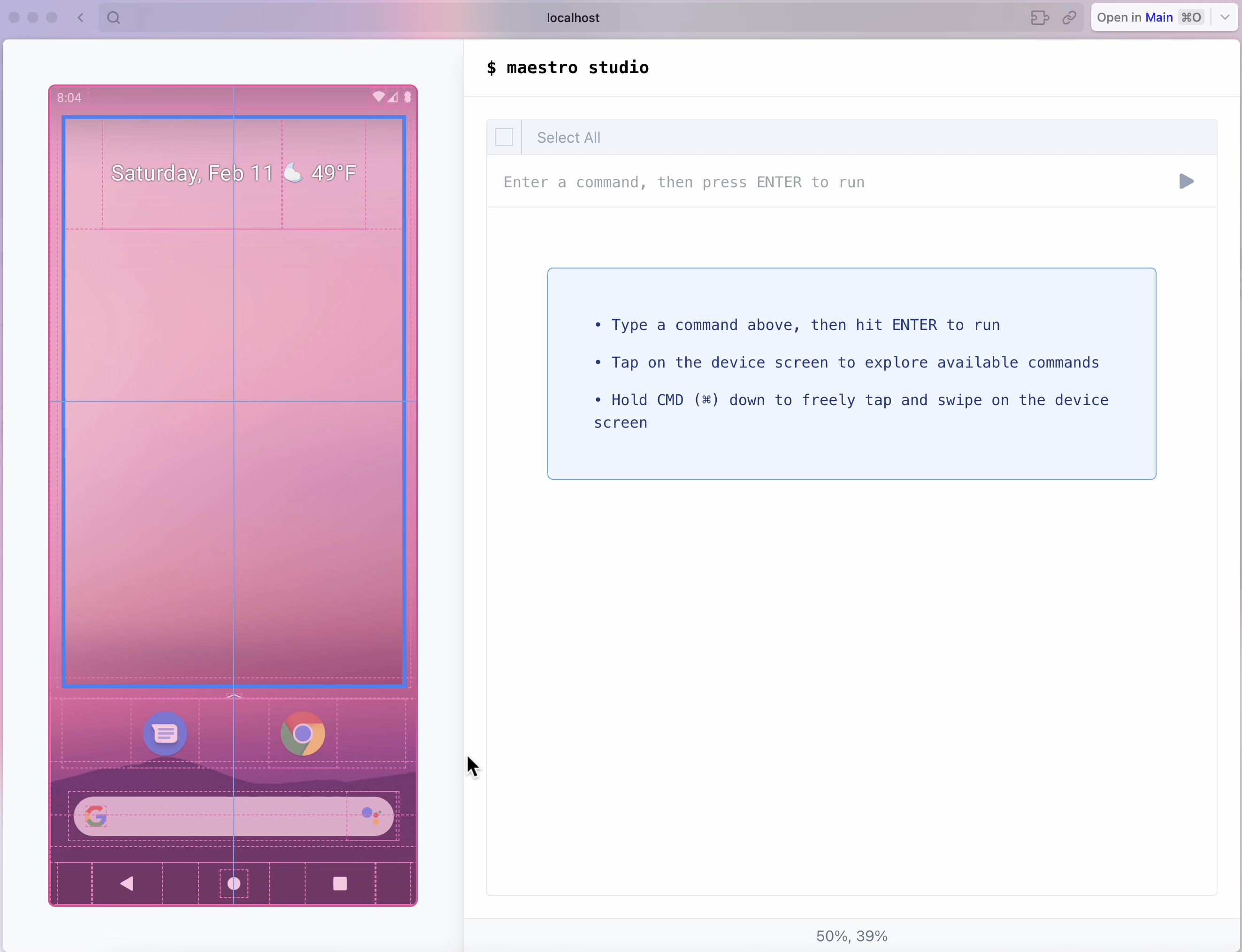Click the copy link icon
1242x952 pixels.
click(x=1069, y=17)
